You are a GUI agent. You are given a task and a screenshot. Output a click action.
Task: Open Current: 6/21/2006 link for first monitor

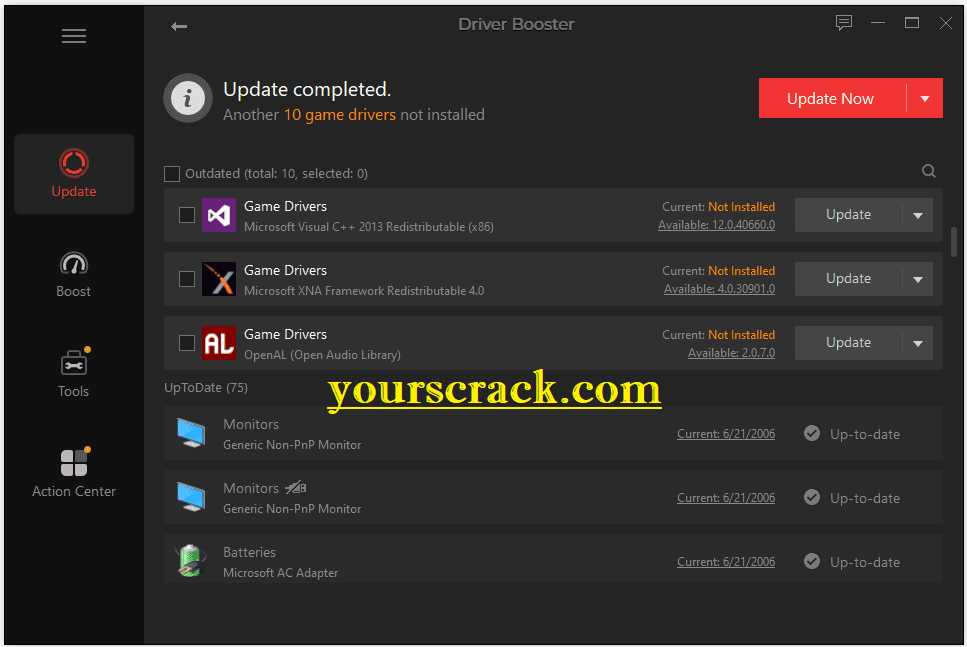coord(726,434)
